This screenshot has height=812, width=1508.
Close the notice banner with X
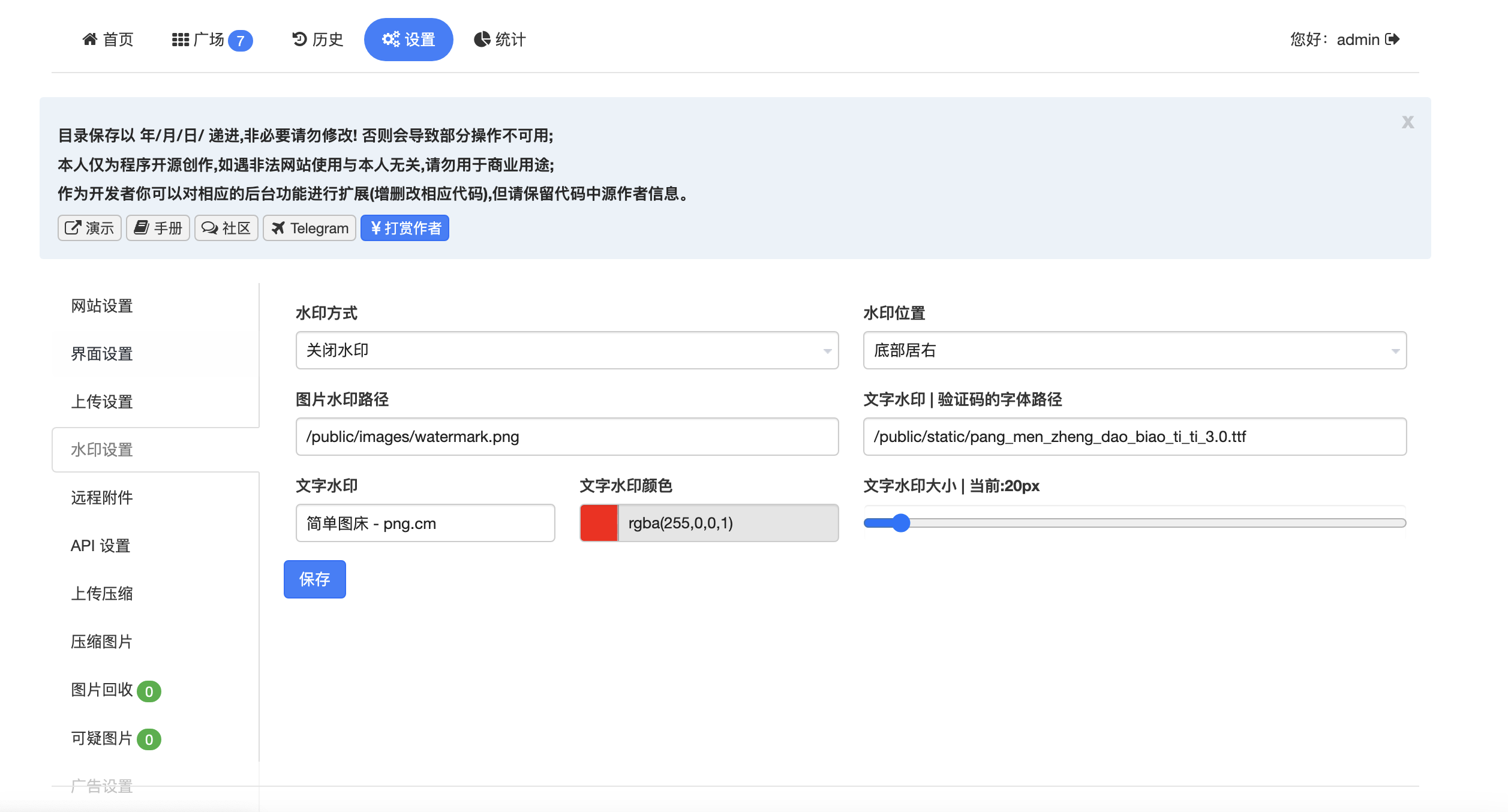[1407, 122]
